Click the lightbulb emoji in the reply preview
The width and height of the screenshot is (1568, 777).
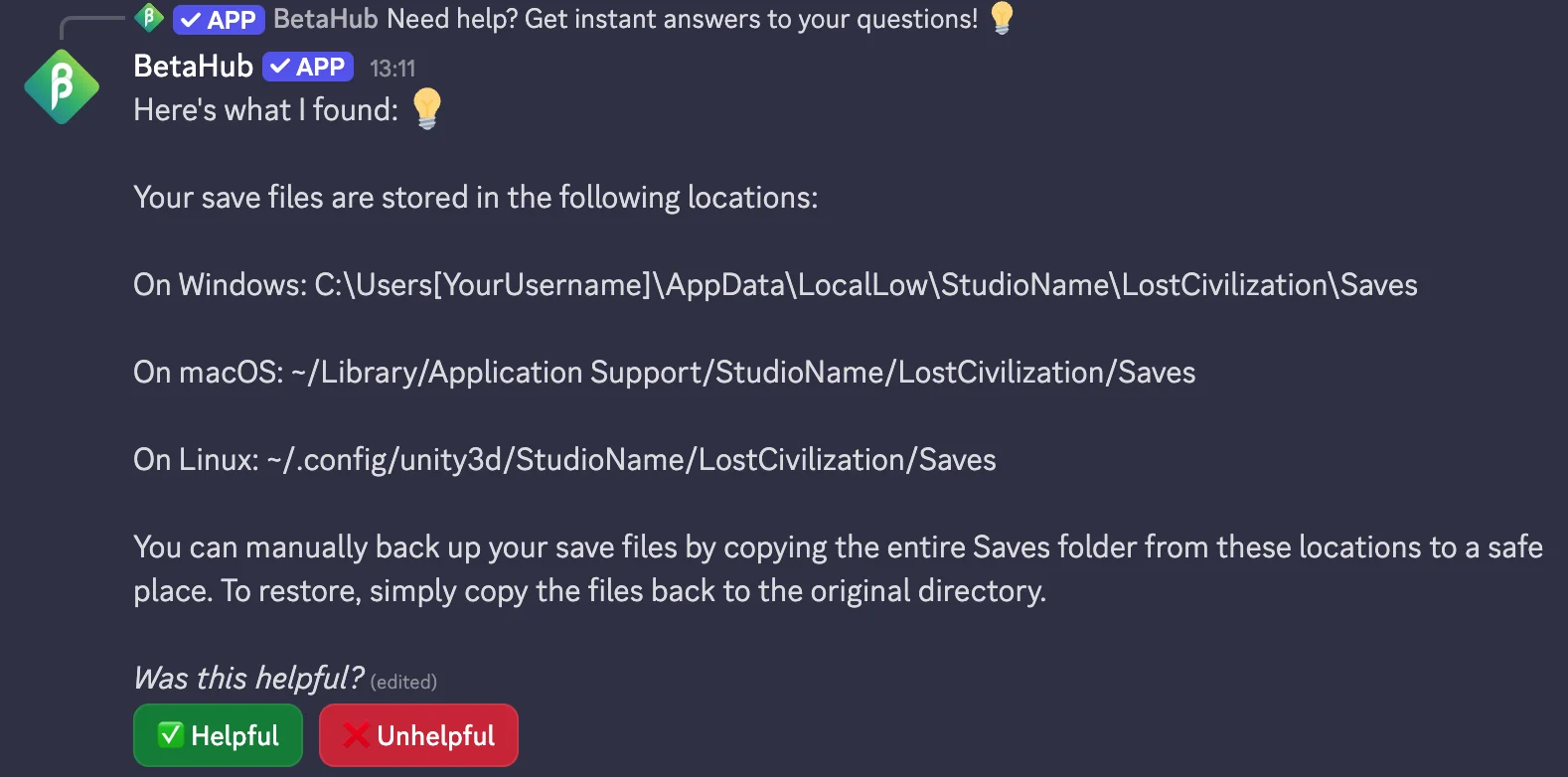(1002, 18)
